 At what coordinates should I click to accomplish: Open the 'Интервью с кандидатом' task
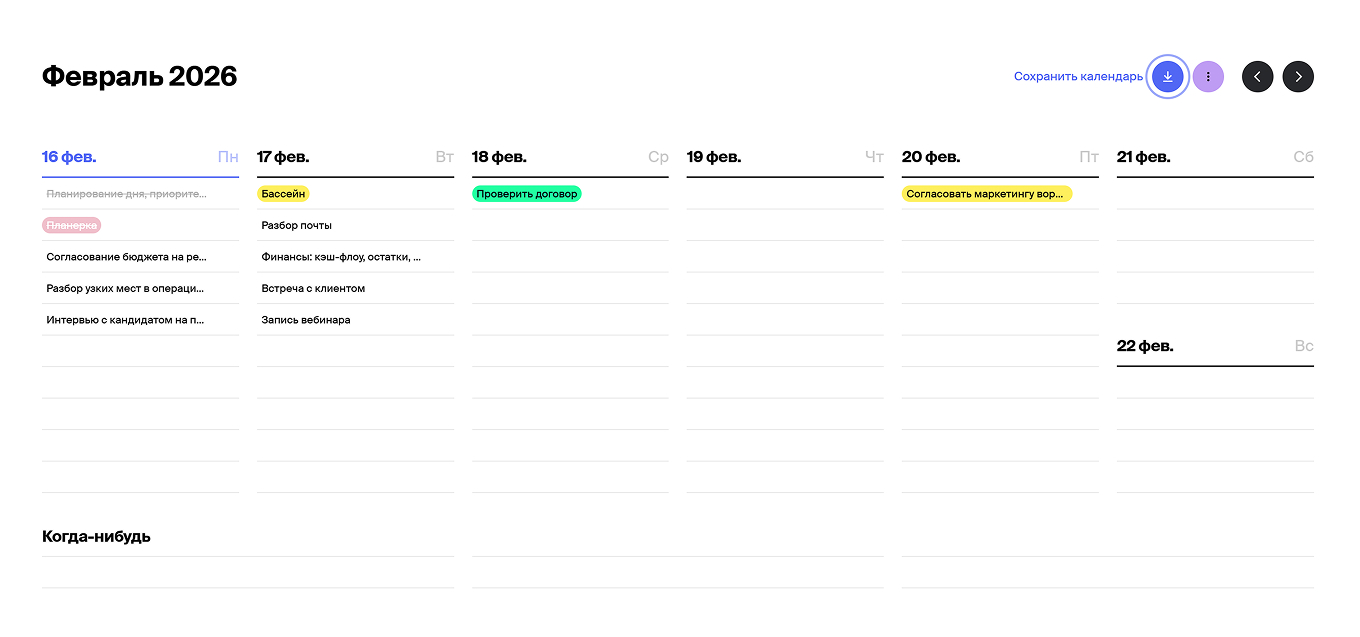[125, 321]
